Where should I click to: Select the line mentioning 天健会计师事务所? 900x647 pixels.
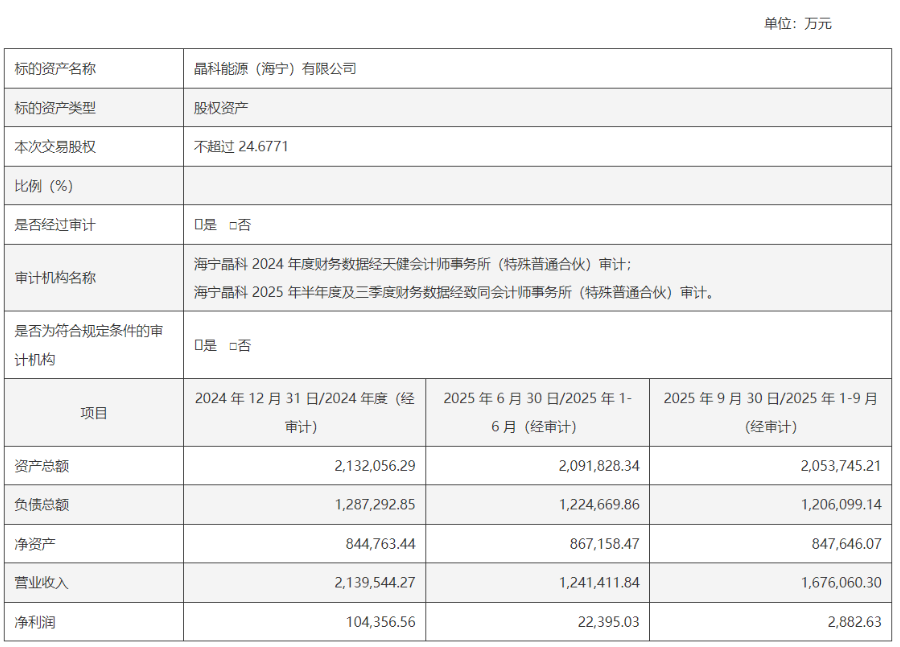tap(412, 264)
